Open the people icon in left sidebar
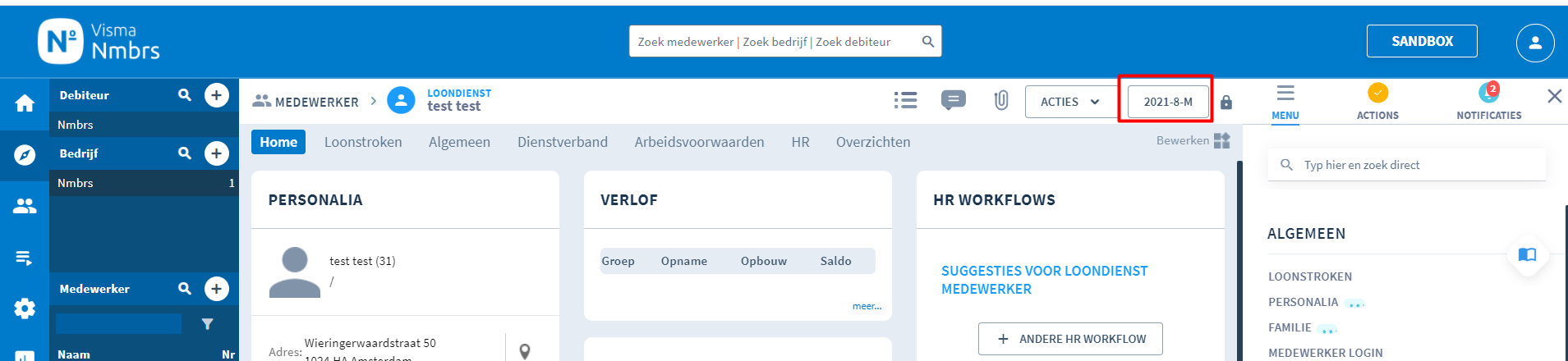The image size is (1568, 361). coord(25,206)
